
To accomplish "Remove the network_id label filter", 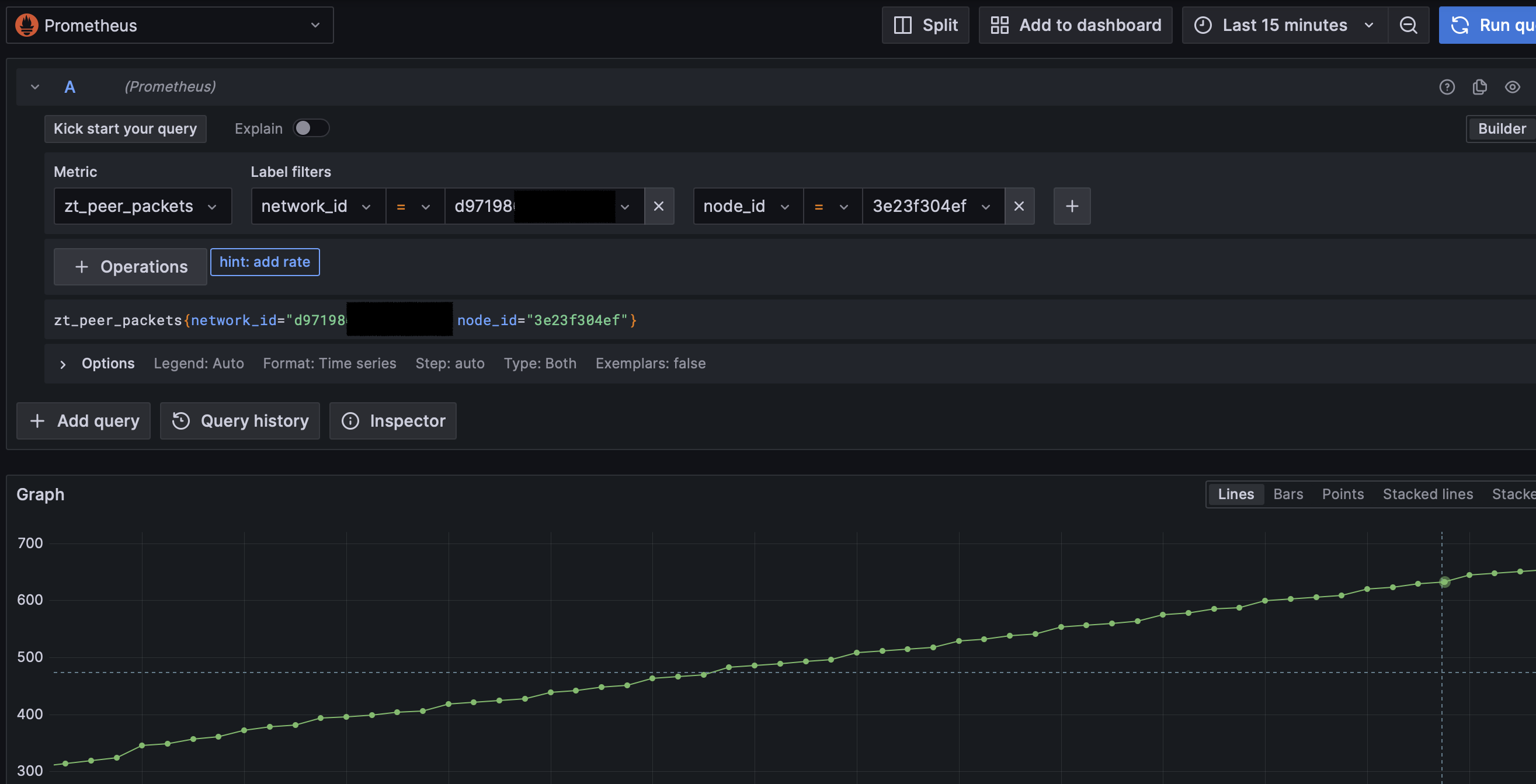I will pyautogui.click(x=659, y=206).
